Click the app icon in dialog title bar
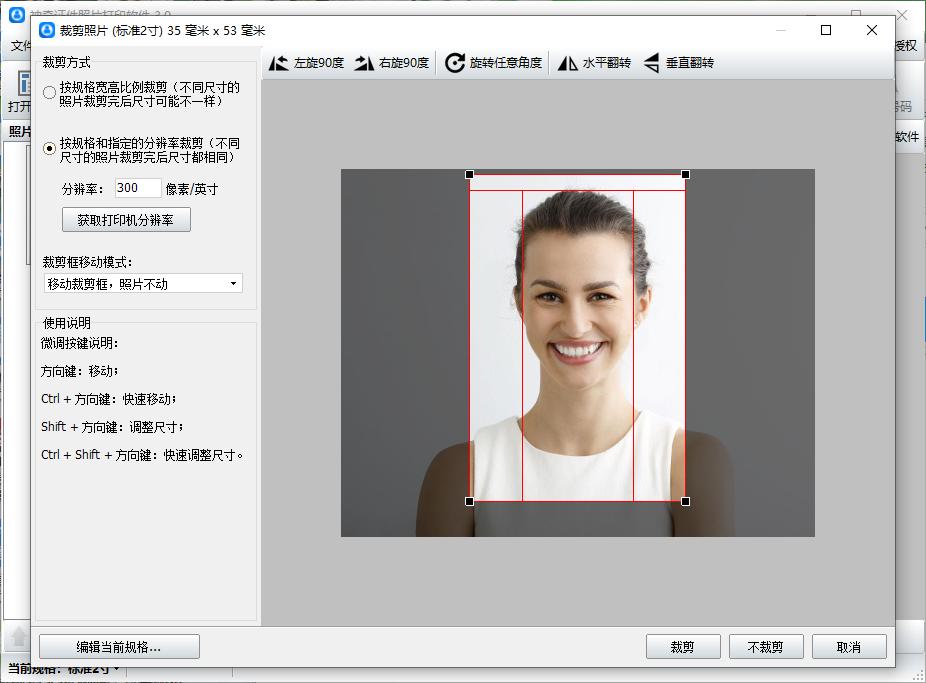The width and height of the screenshot is (926, 683). coord(47,30)
